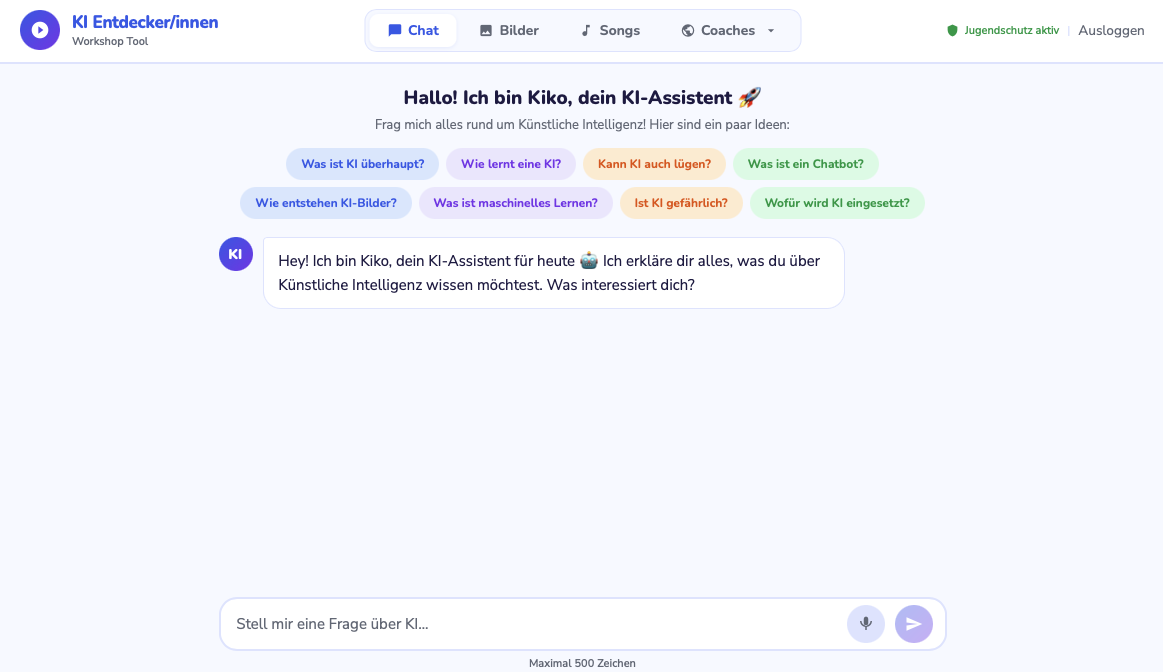Click the 'Workshop Tool' subtitle text

(x=110, y=42)
